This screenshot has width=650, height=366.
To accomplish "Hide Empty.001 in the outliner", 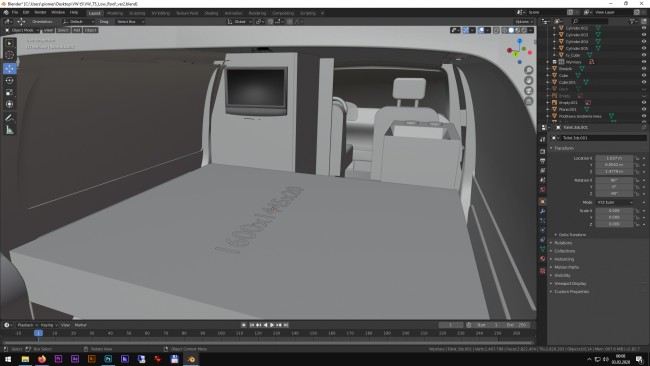I will pyautogui.click(x=644, y=102).
